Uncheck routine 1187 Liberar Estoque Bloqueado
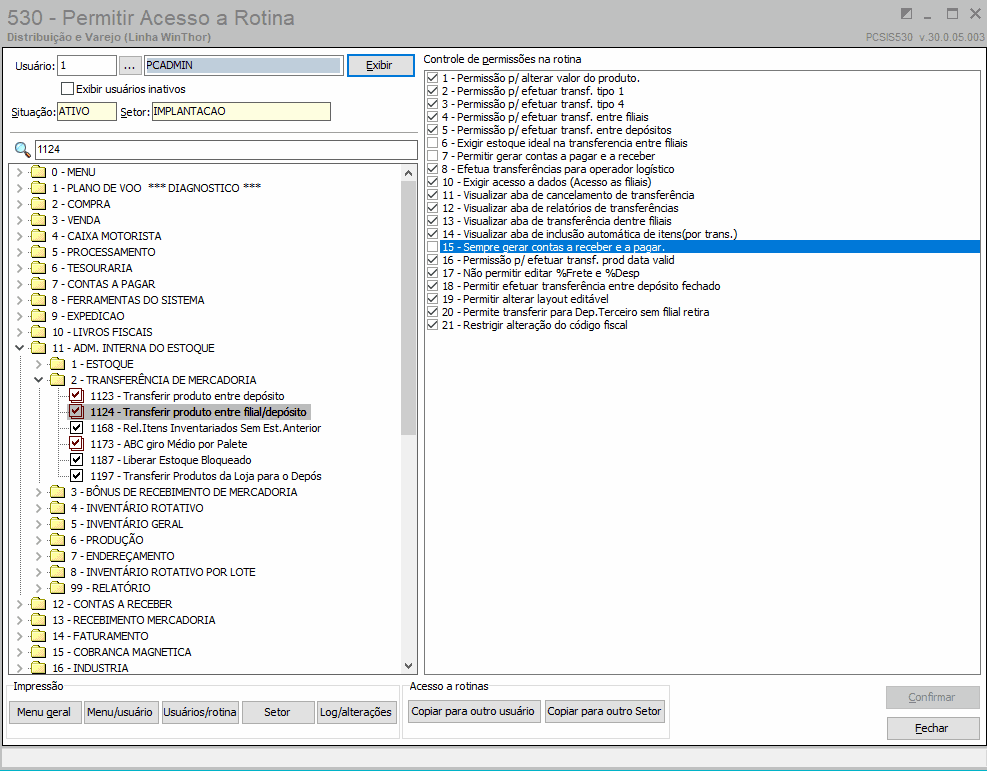The image size is (987, 771). (x=76, y=460)
